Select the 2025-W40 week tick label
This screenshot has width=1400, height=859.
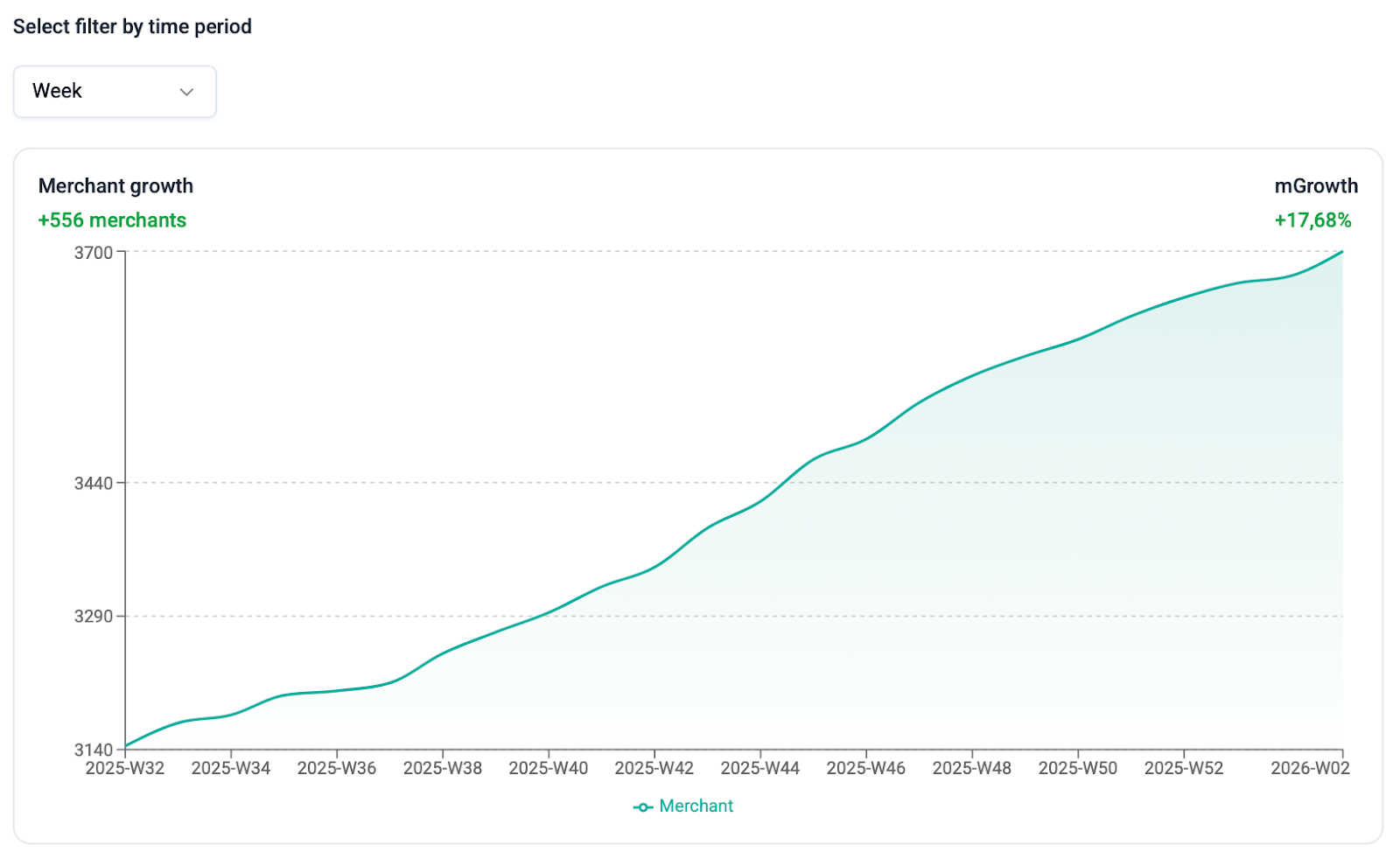(549, 768)
